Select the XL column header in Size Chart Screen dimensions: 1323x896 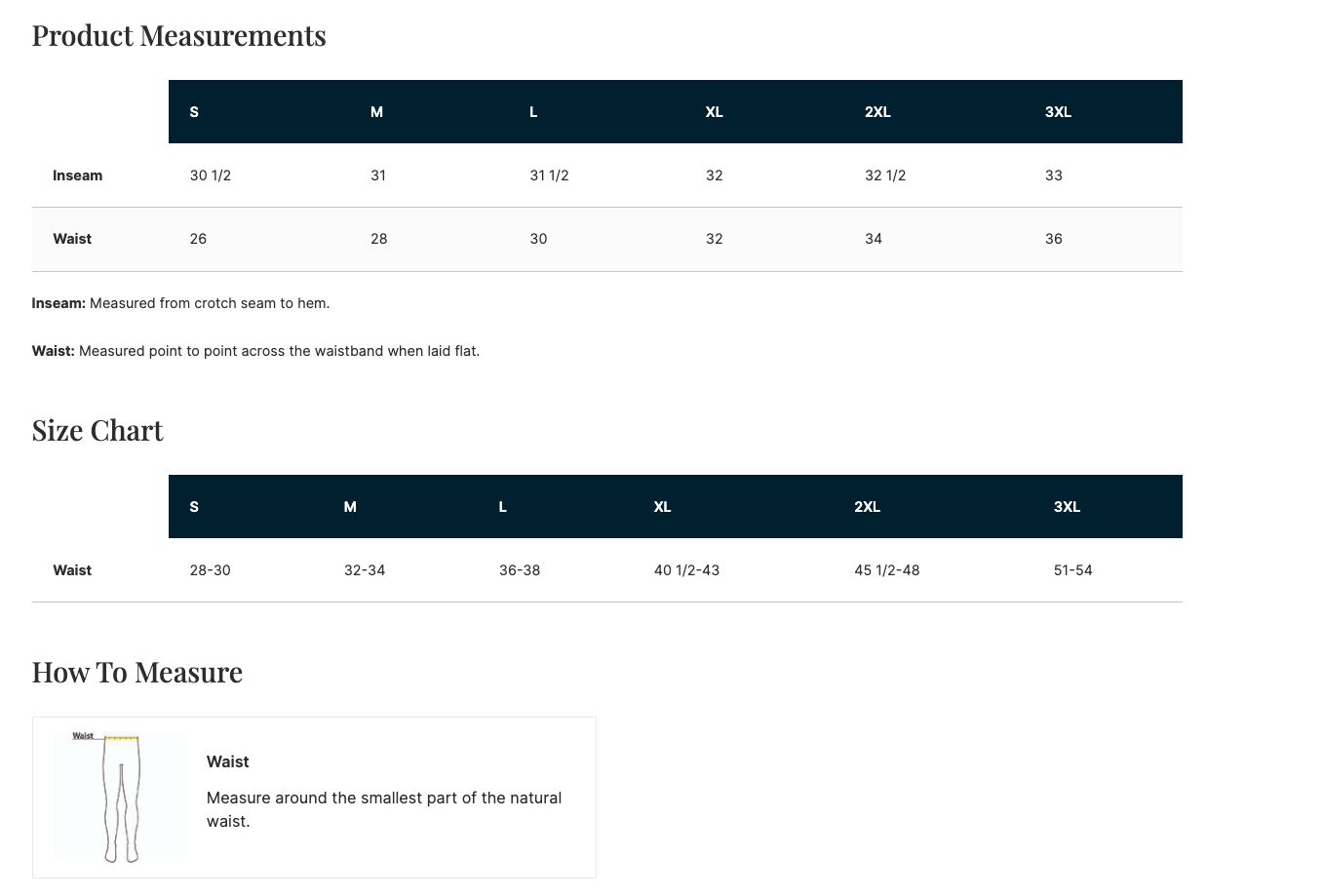click(x=662, y=507)
